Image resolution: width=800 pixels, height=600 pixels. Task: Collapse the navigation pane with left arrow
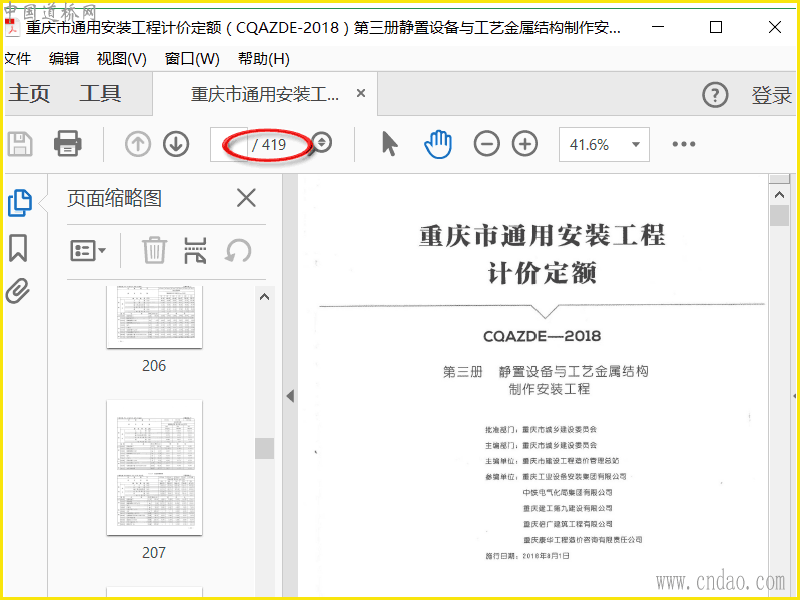click(290, 396)
